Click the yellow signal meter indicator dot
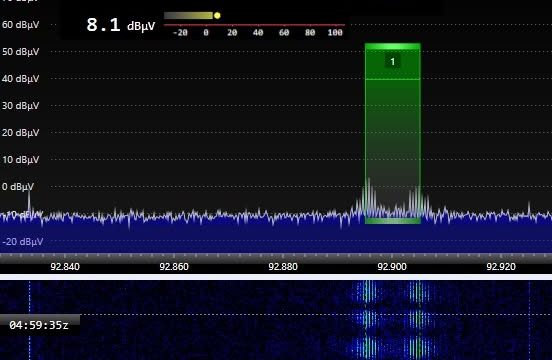Screen dimensions: 552x360 [x=217, y=15]
